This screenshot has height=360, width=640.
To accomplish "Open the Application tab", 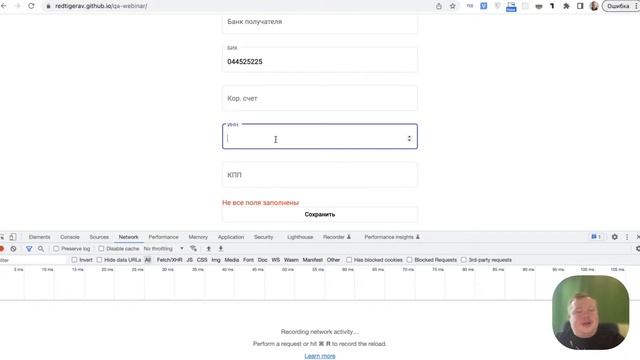I will coord(231,237).
